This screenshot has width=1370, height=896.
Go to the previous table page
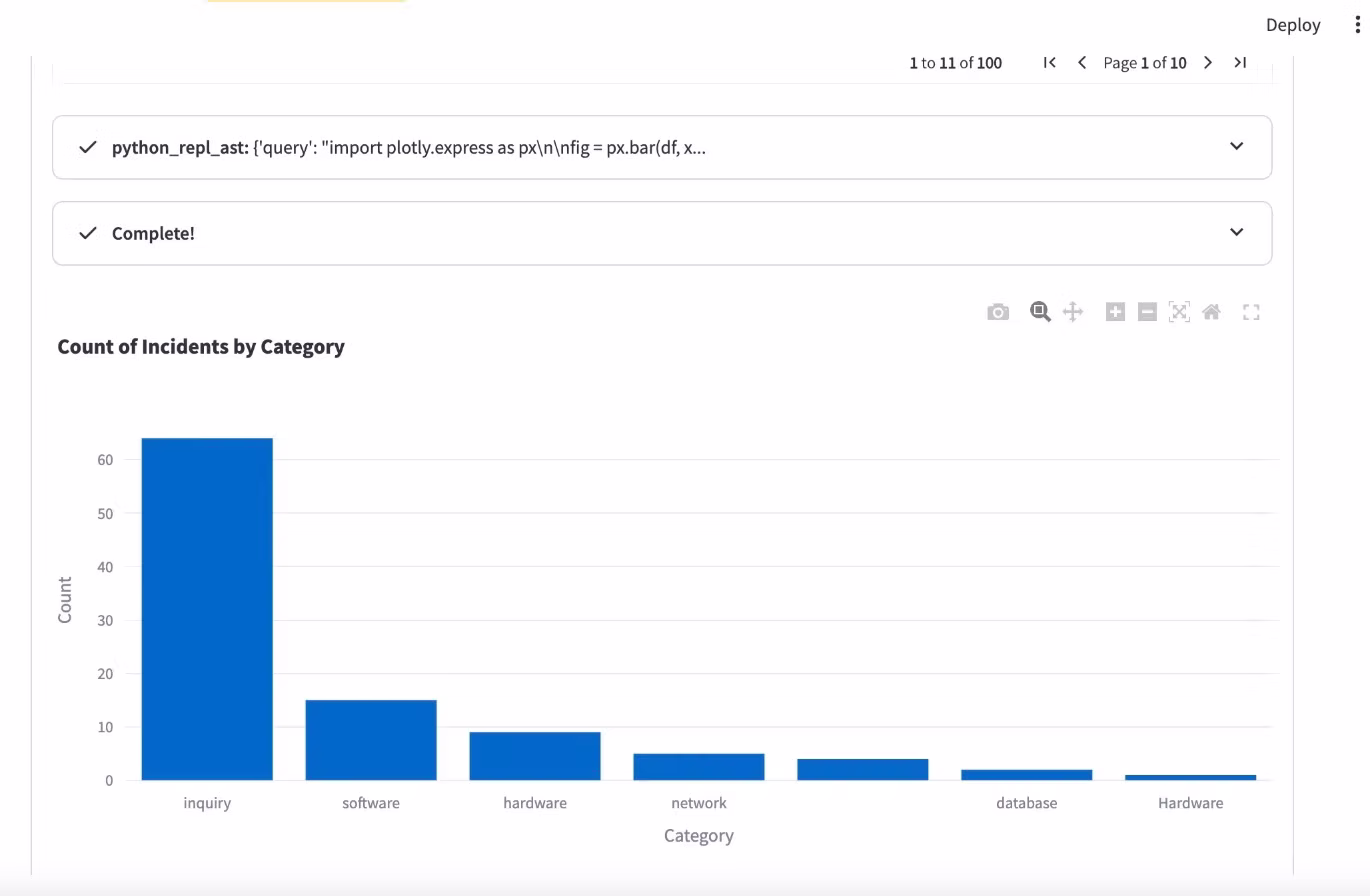coord(1082,63)
